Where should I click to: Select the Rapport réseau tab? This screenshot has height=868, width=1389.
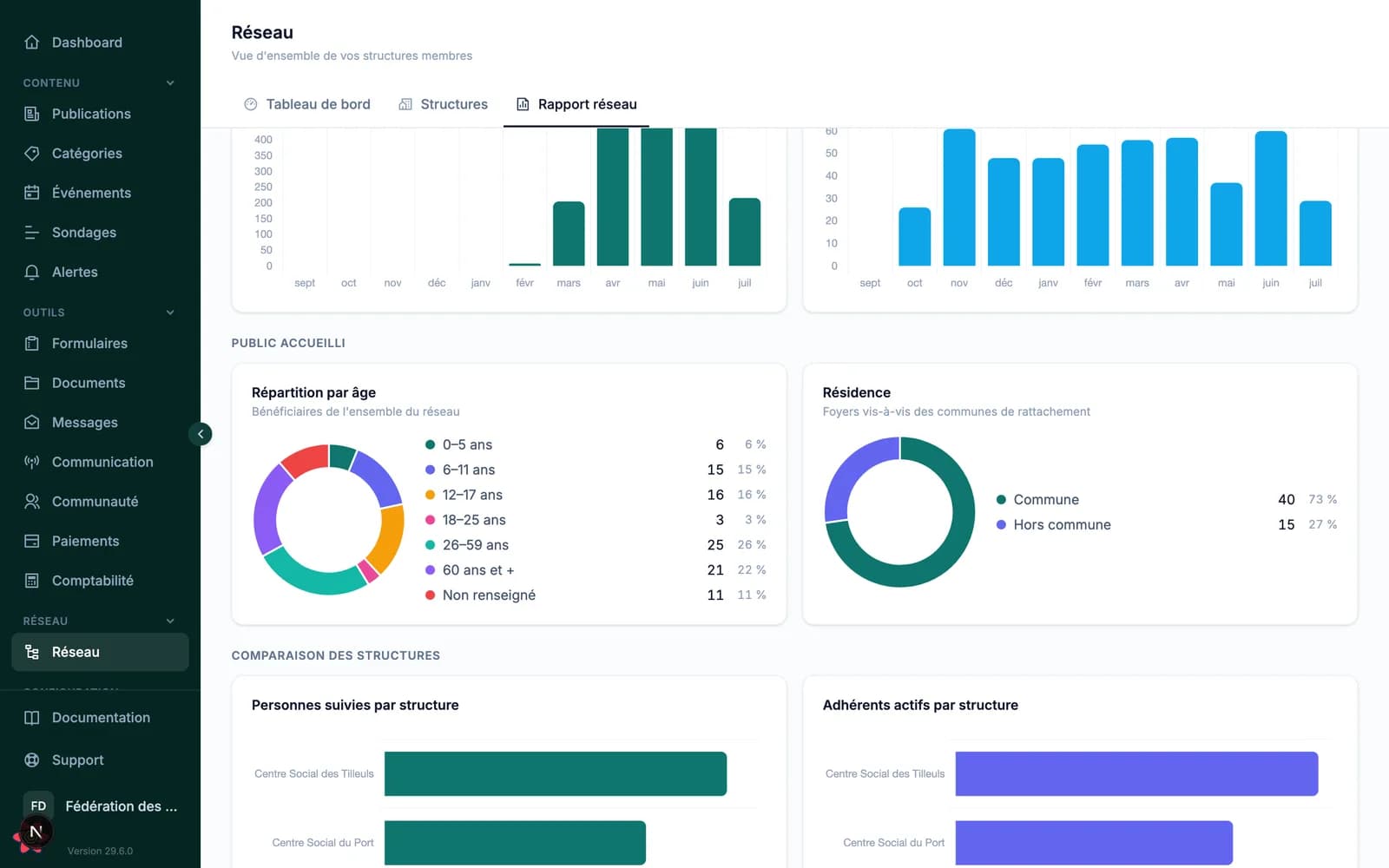tap(576, 104)
